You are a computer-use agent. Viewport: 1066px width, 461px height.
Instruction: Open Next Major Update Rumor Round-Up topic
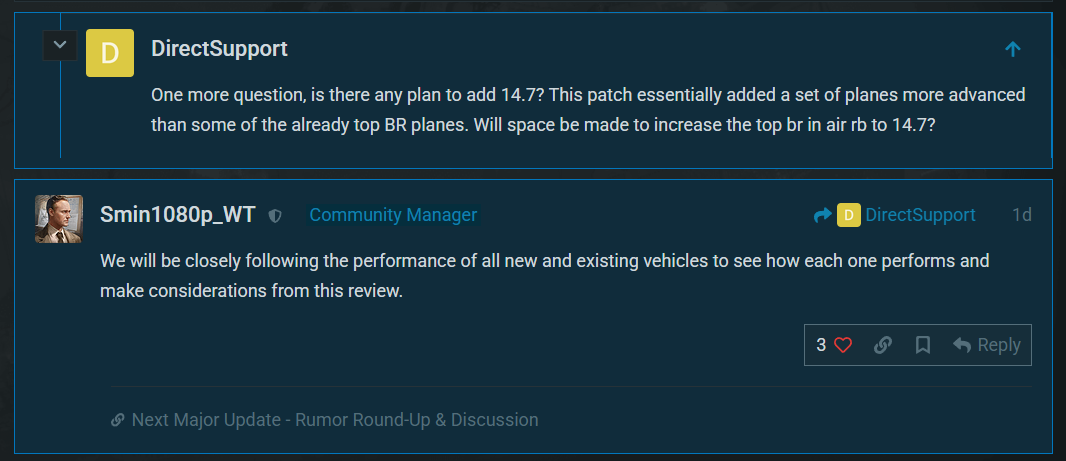[x=335, y=420]
